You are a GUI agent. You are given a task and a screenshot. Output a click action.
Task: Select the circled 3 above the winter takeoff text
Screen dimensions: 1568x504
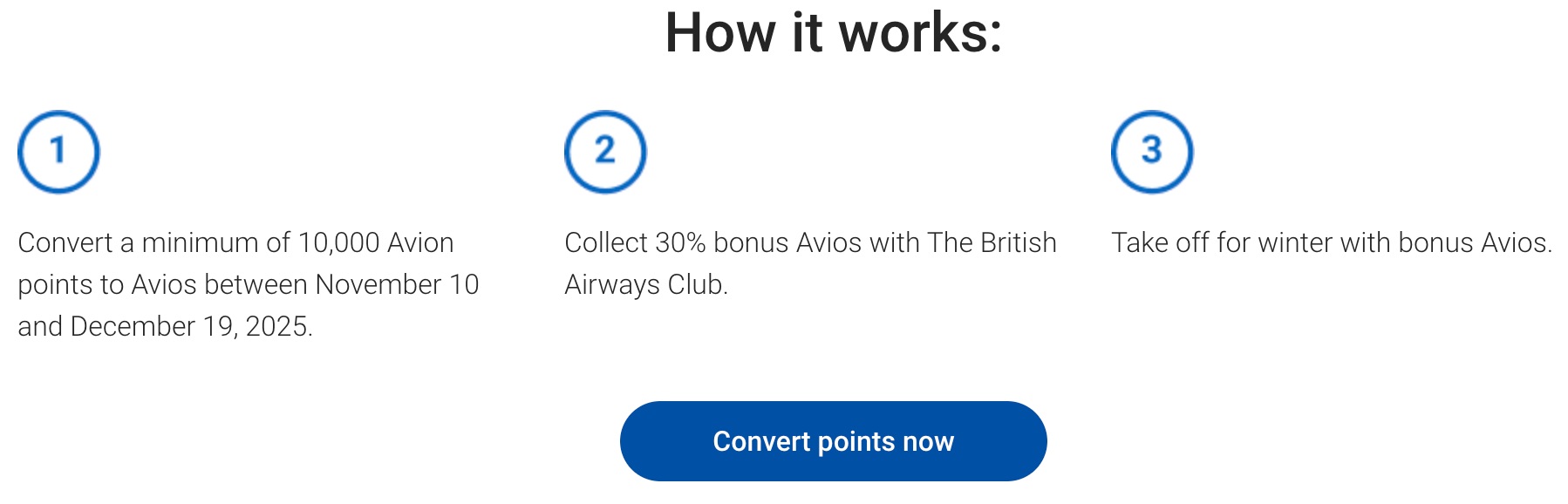pos(1153,152)
